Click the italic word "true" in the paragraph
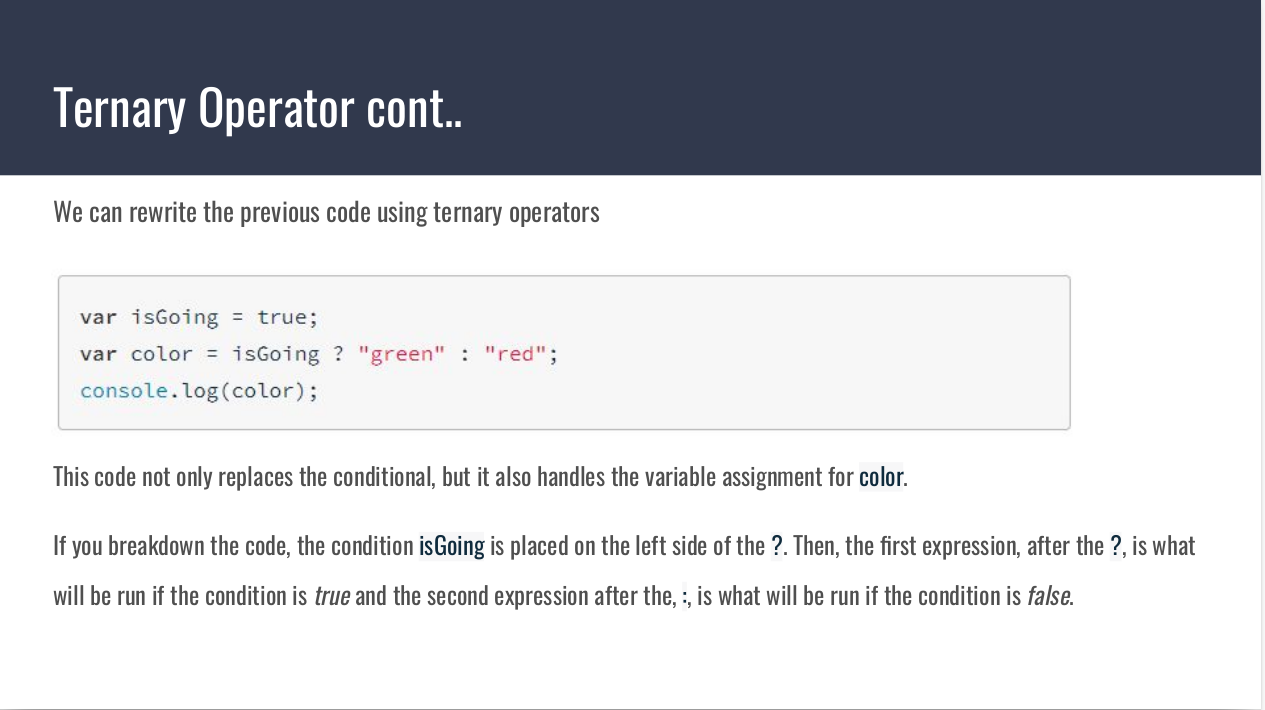1265x710 pixels. [331, 596]
